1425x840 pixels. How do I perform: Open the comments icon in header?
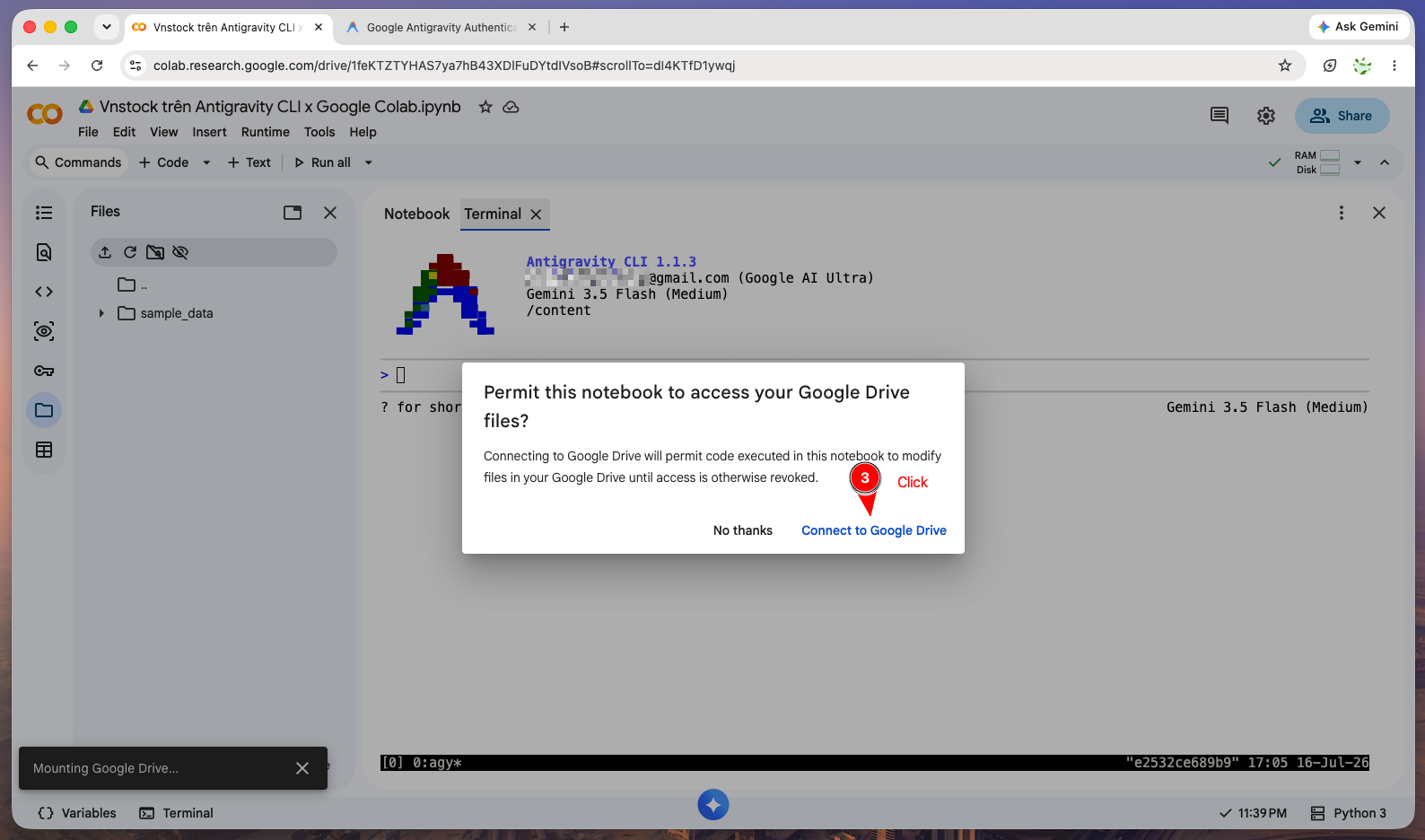point(1220,116)
